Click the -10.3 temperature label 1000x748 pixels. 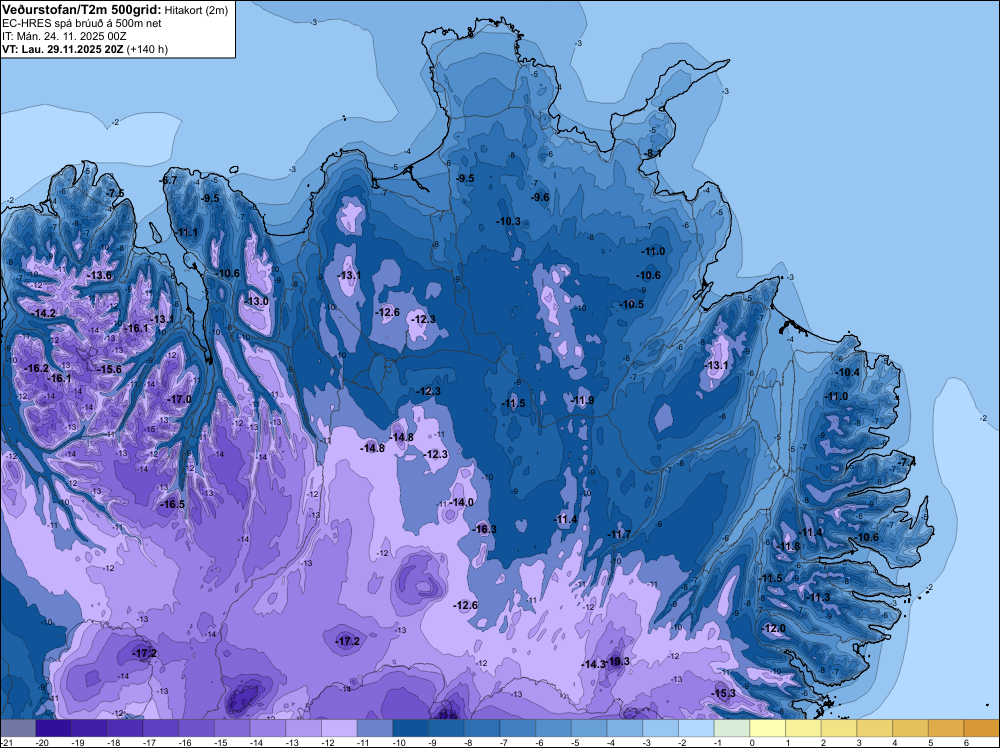[508, 221]
